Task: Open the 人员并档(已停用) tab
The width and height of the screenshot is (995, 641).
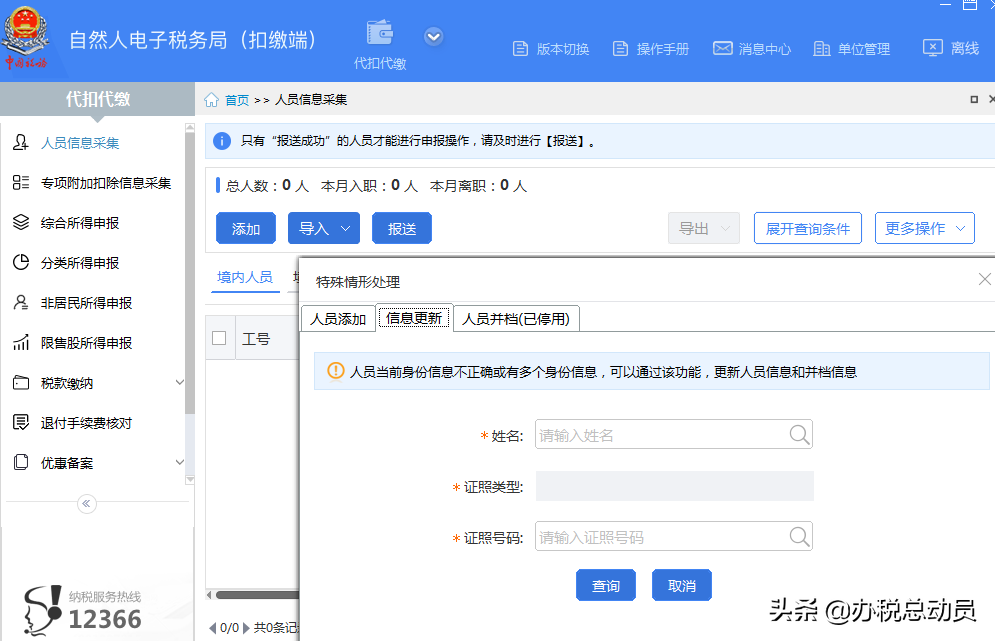Action: tap(517, 318)
